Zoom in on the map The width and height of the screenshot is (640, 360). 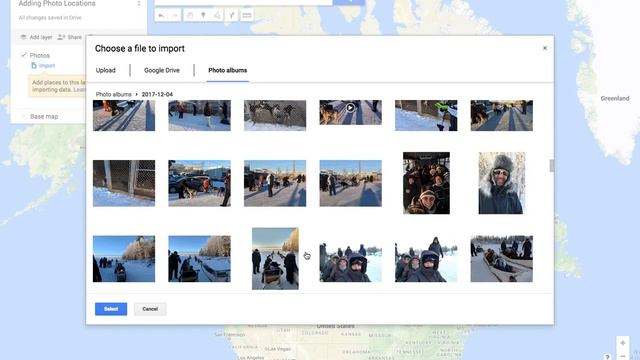(x=623, y=343)
